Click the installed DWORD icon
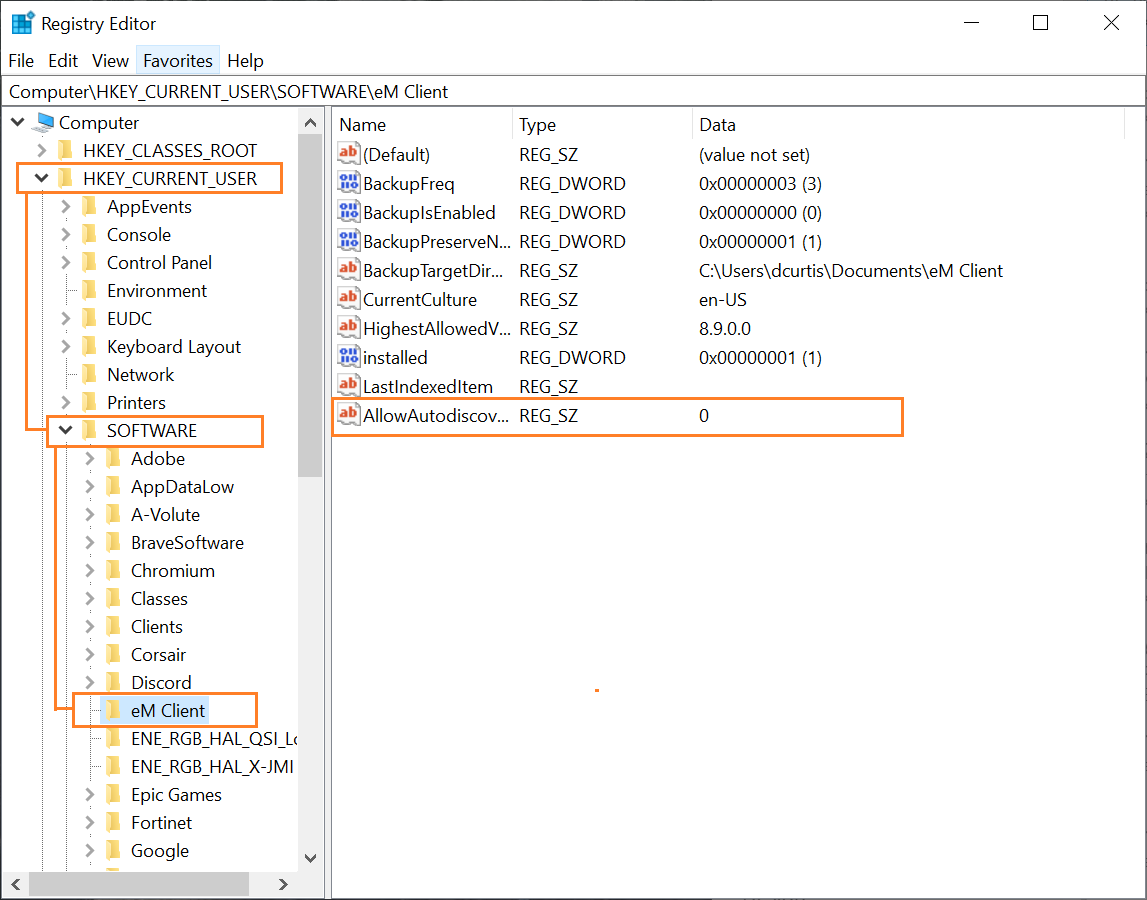 point(348,357)
